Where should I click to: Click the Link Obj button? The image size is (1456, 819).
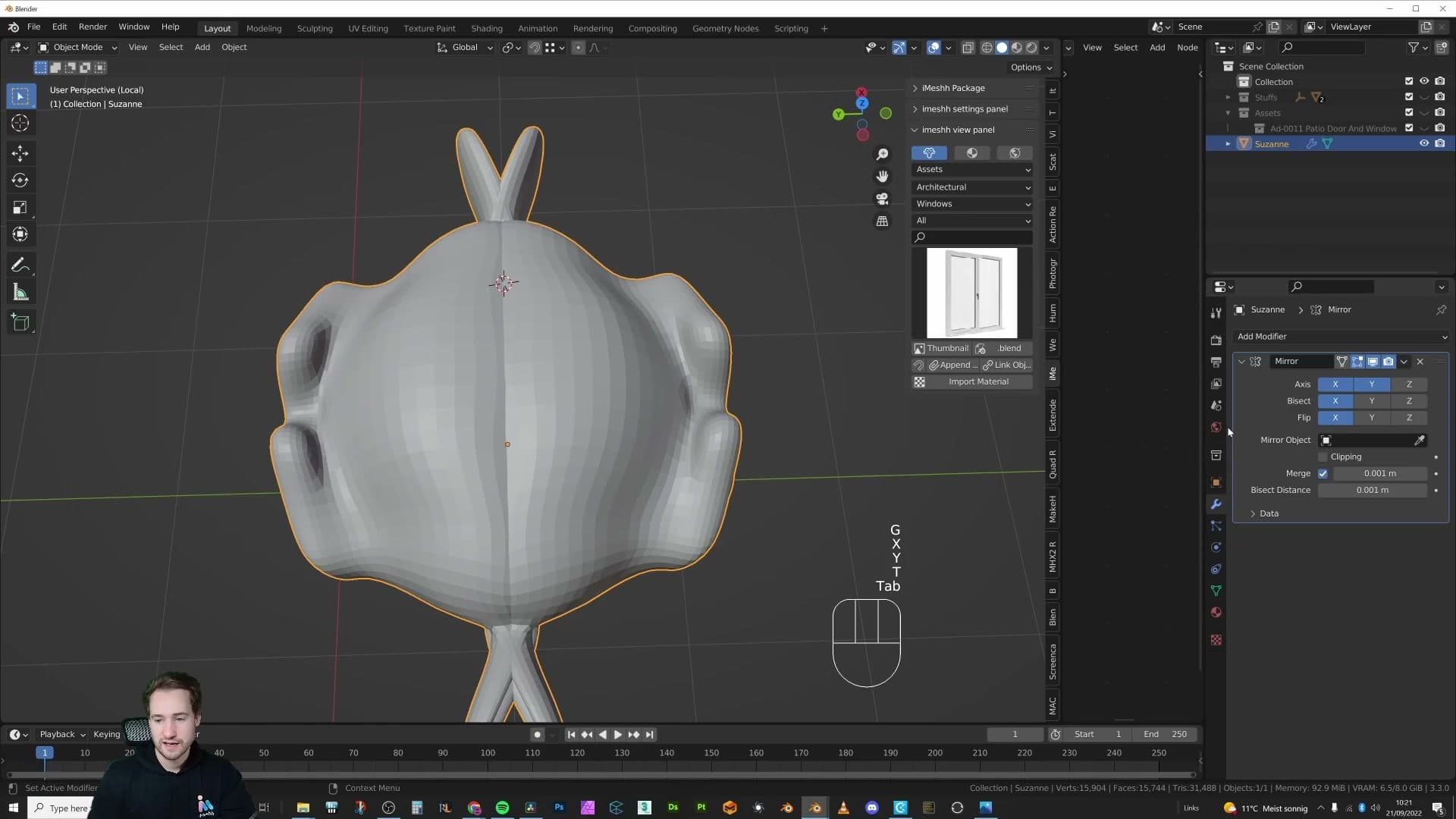click(1007, 366)
